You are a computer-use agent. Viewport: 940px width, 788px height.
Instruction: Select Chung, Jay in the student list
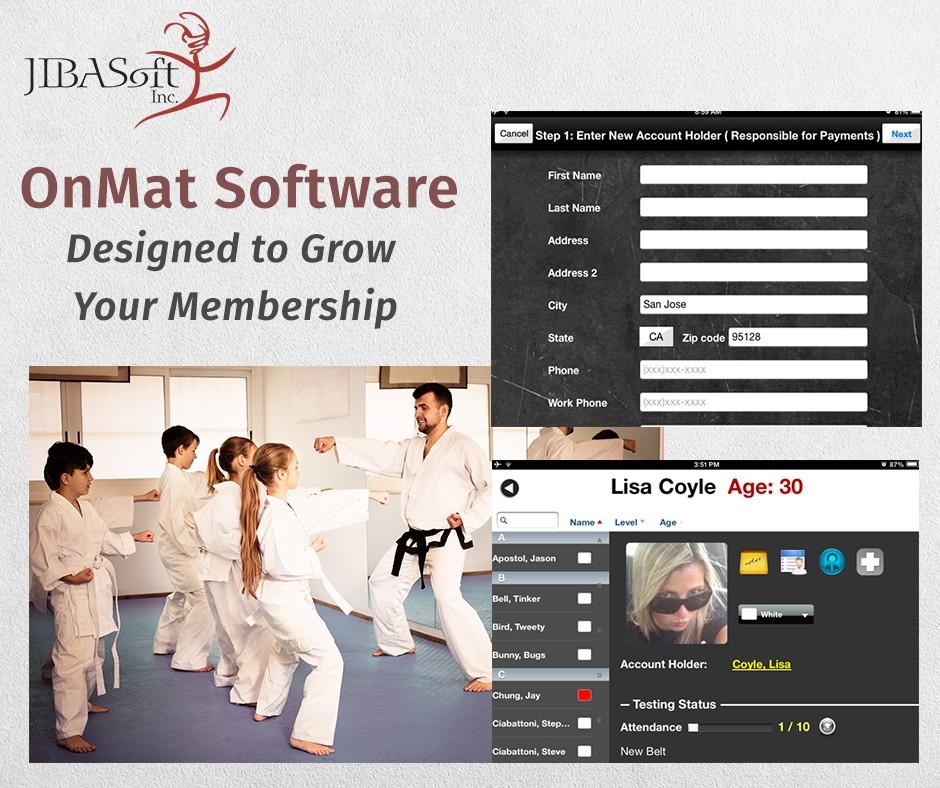pyautogui.click(x=516, y=695)
